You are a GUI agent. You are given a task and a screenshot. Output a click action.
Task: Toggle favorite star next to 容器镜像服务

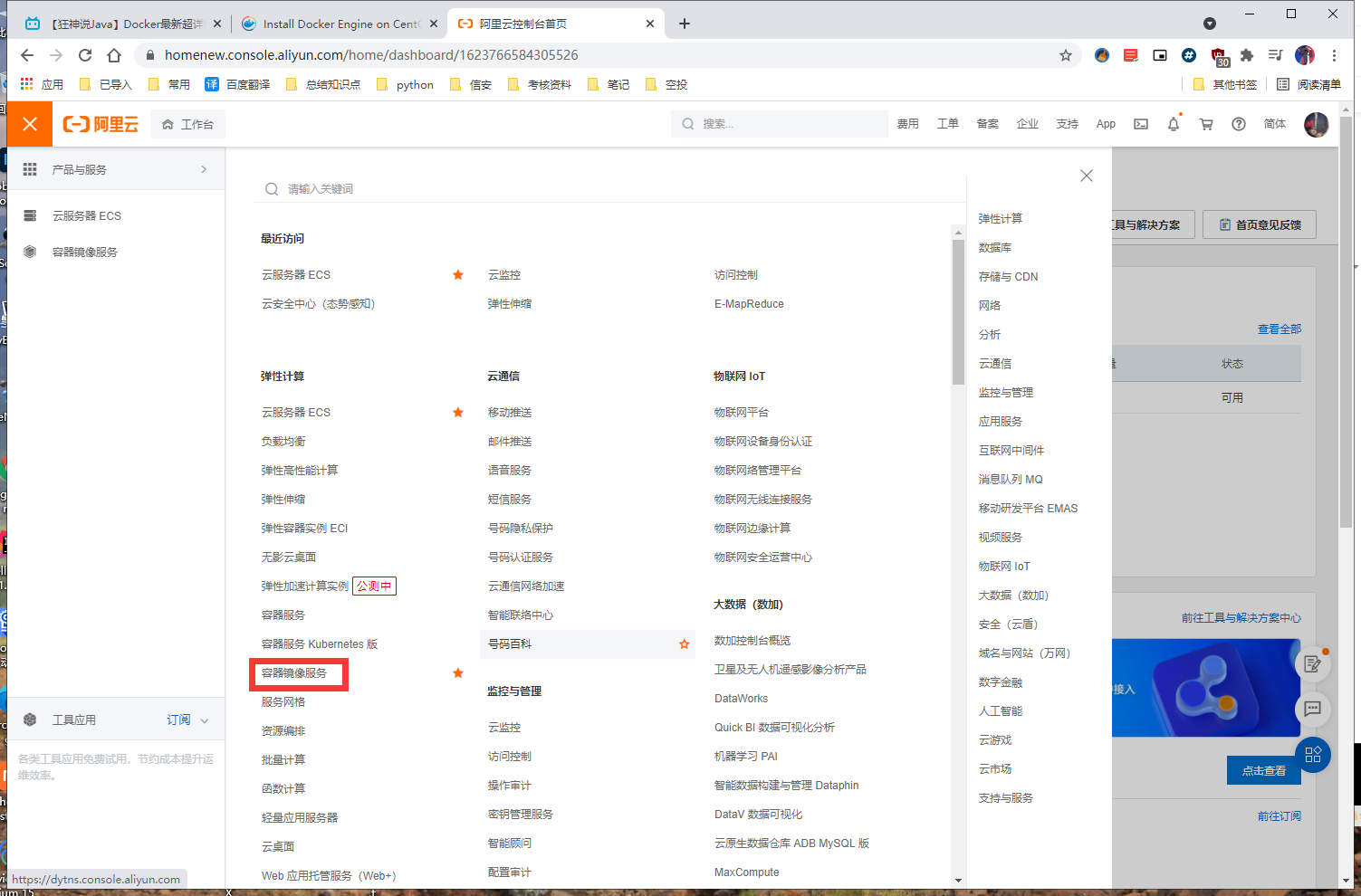[458, 672]
